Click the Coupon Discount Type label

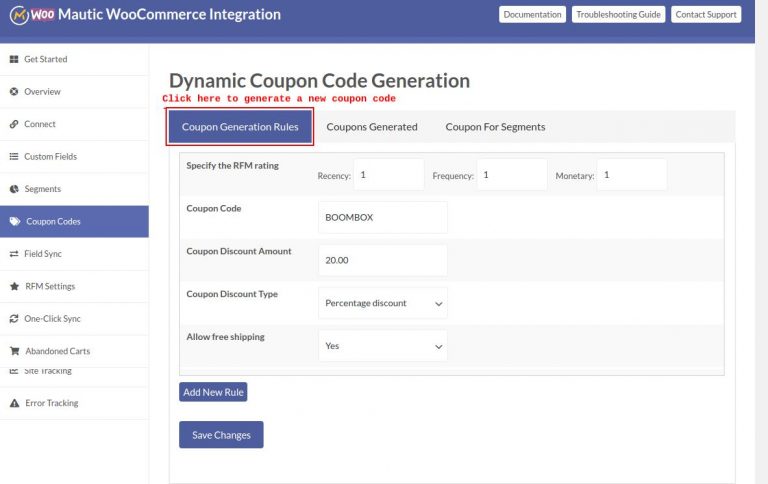pyautogui.click(x=232, y=294)
